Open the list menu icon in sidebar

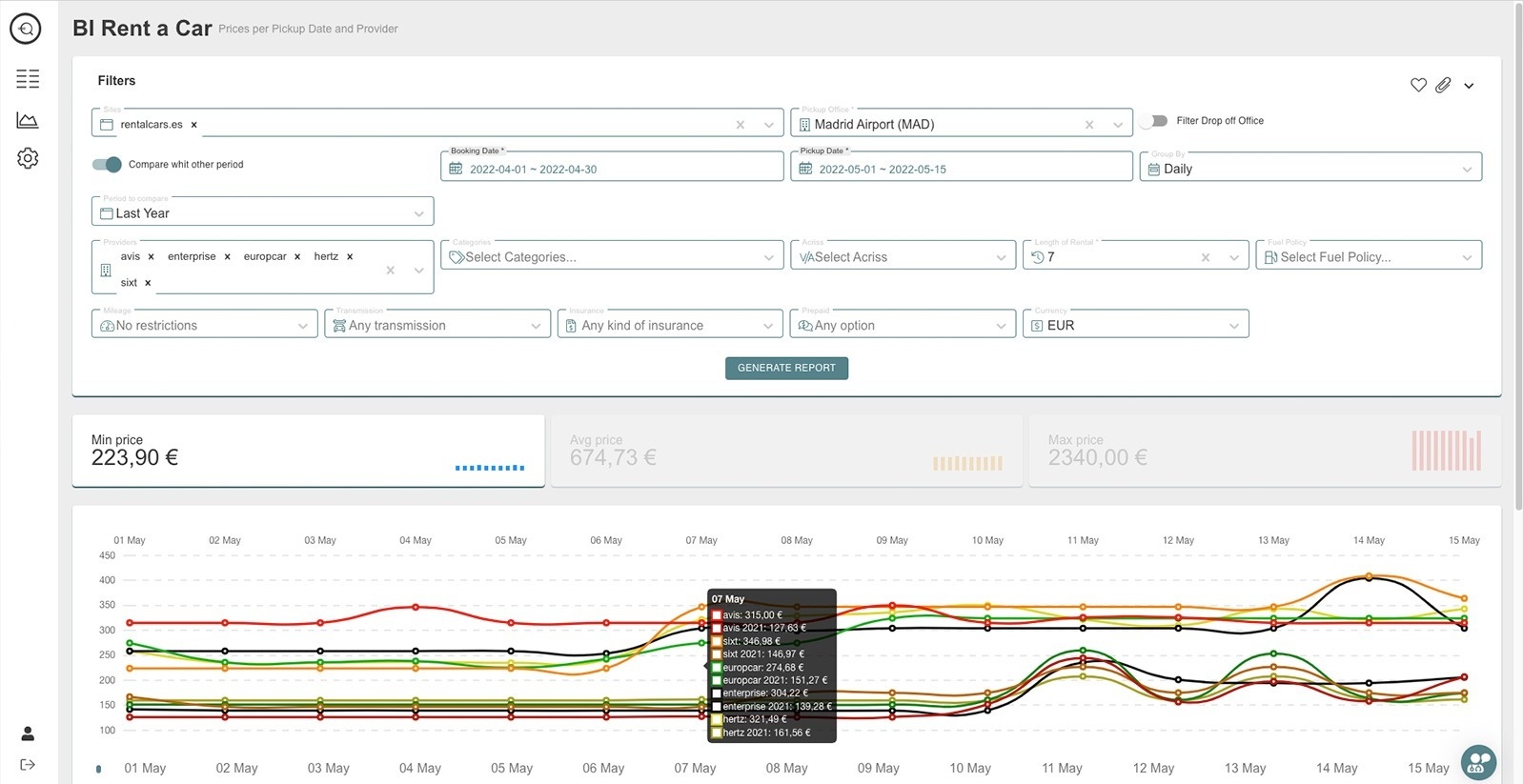point(28,79)
